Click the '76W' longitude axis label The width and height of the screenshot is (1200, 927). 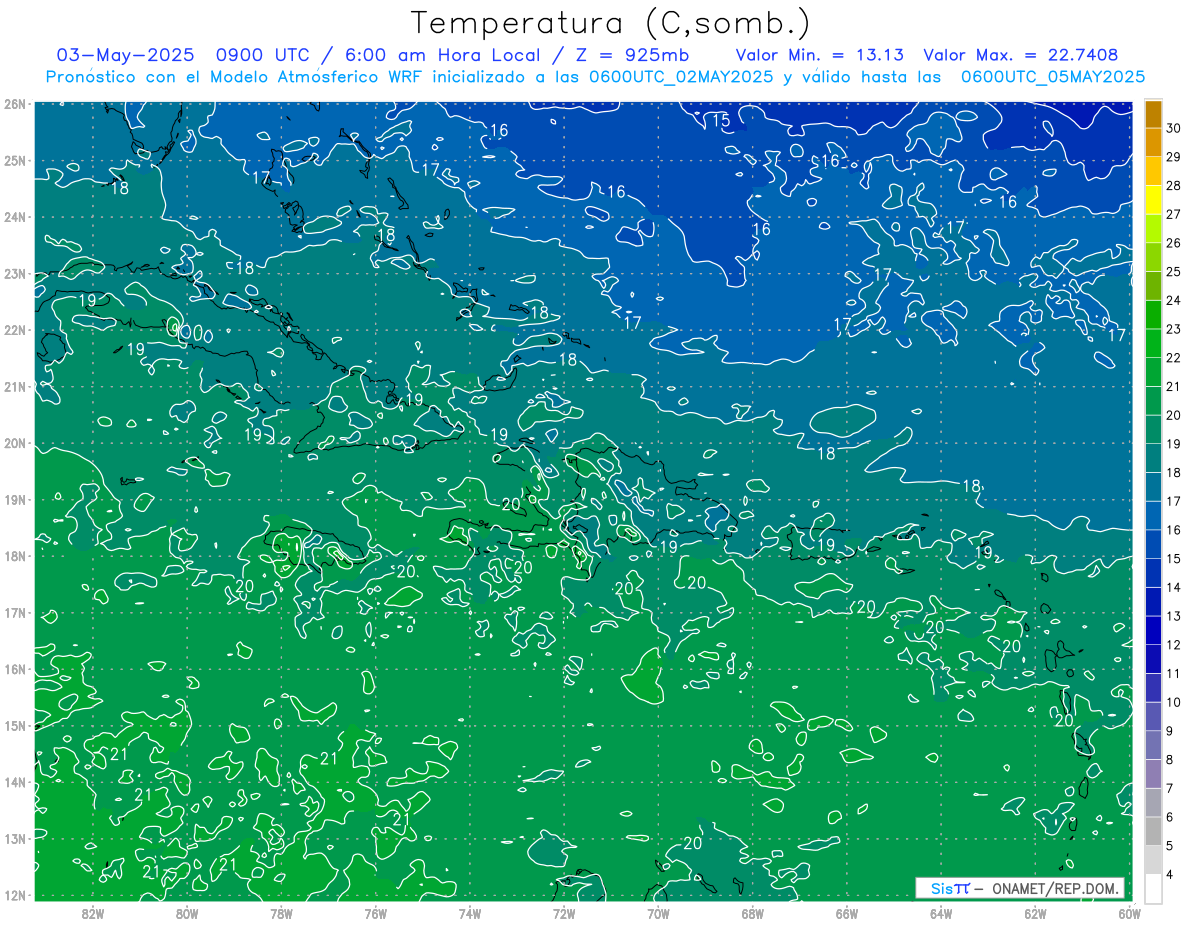[x=376, y=912]
